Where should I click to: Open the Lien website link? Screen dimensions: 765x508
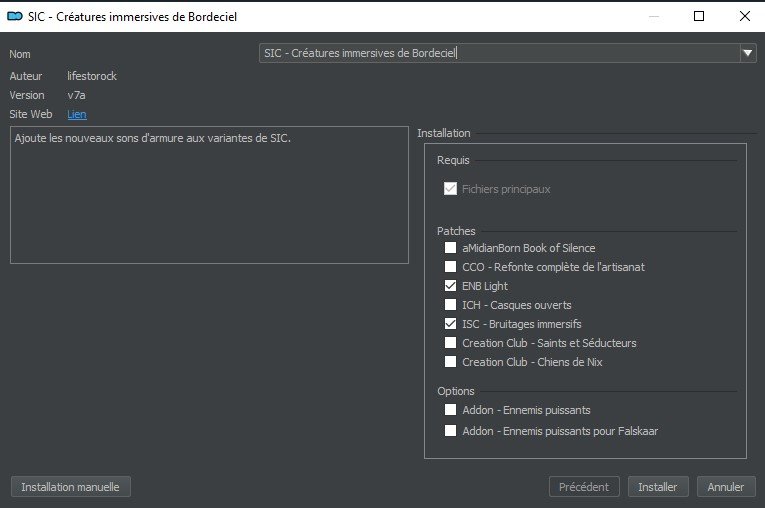[77, 115]
